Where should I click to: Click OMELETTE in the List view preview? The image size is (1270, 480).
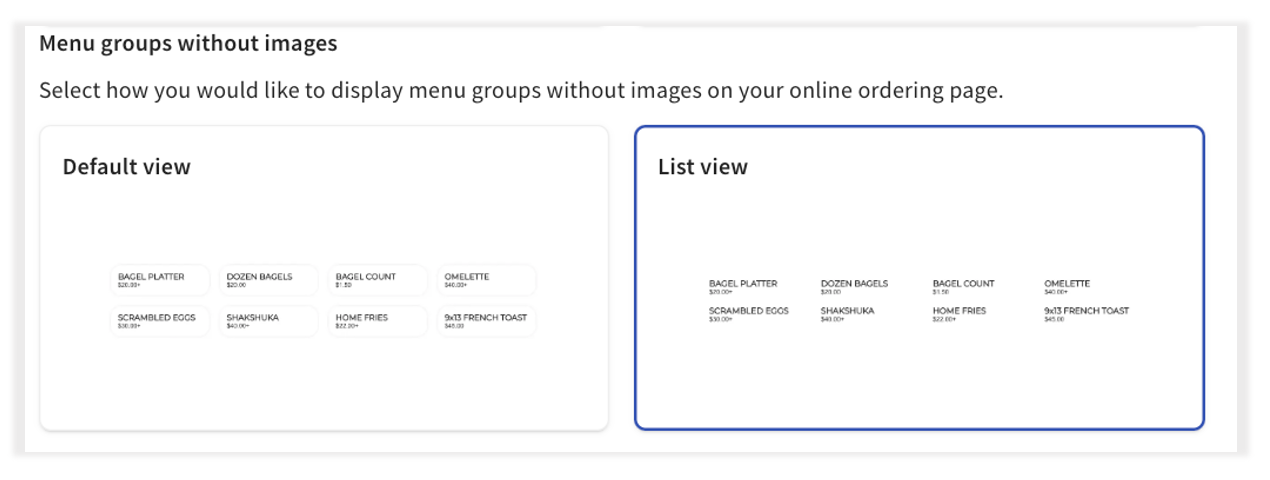coord(1067,284)
